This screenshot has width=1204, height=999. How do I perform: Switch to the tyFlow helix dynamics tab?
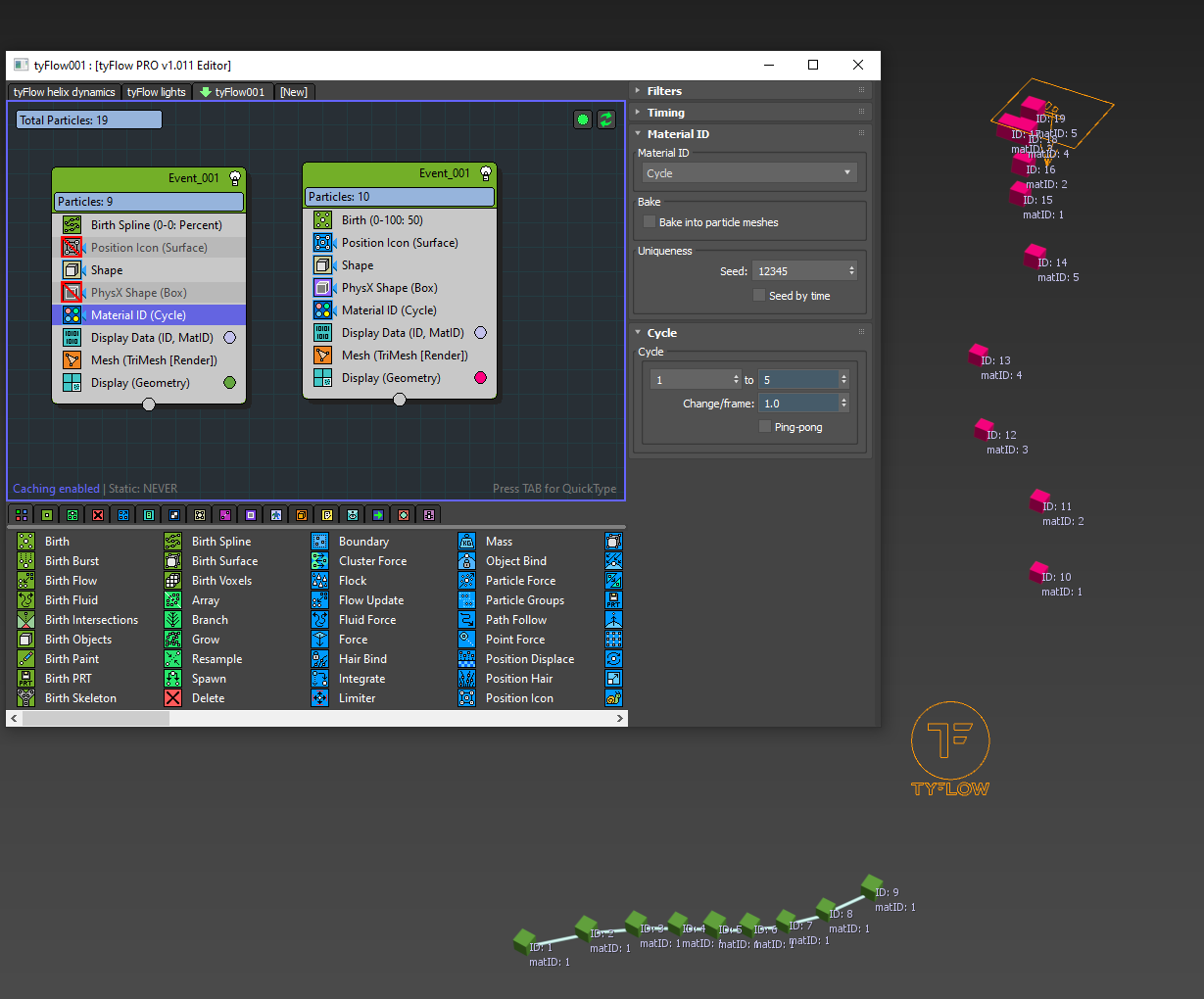pyautogui.click(x=65, y=92)
